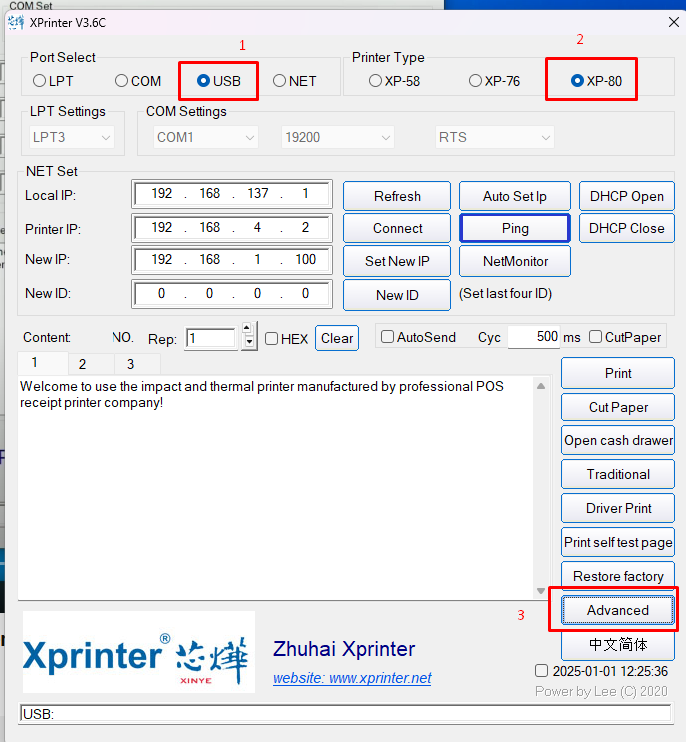686x742 pixels.
Task: Open the 19200 baud rate dropdown
Action: pos(337,137)
